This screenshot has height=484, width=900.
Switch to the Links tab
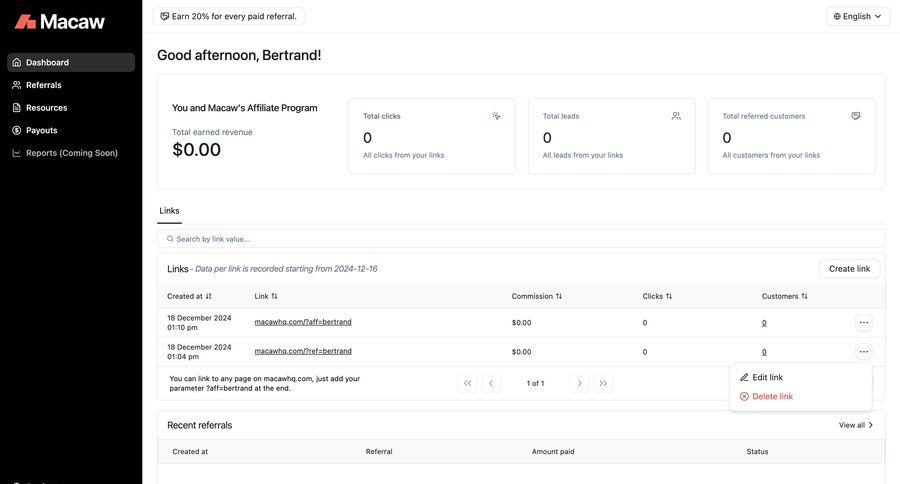[169, 211]
